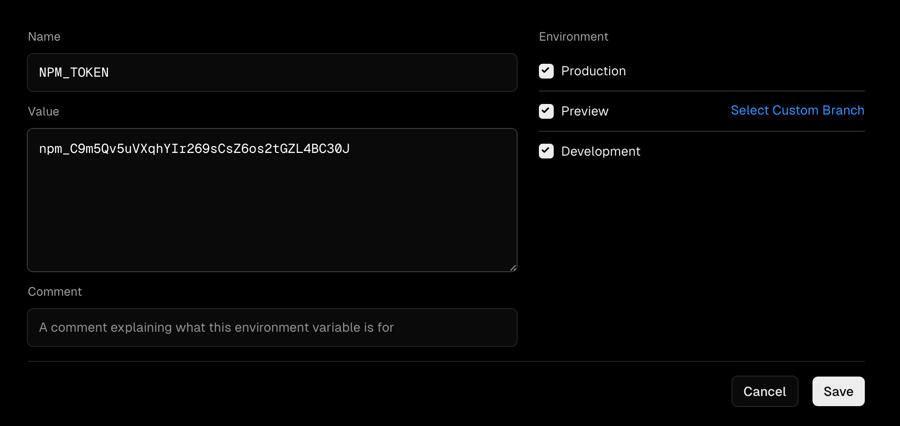Click the comment placeholder text
Viewport: 900px width, 426px height.
[216, 328]
